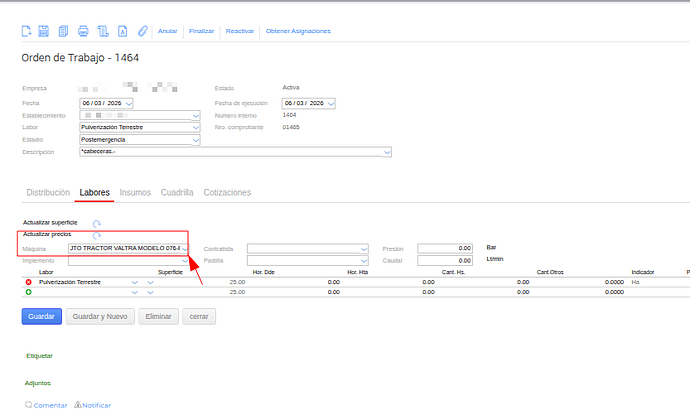Expand the Contratista dropdown
This screenshot has height=419, width=690.
tap(364, 248)
